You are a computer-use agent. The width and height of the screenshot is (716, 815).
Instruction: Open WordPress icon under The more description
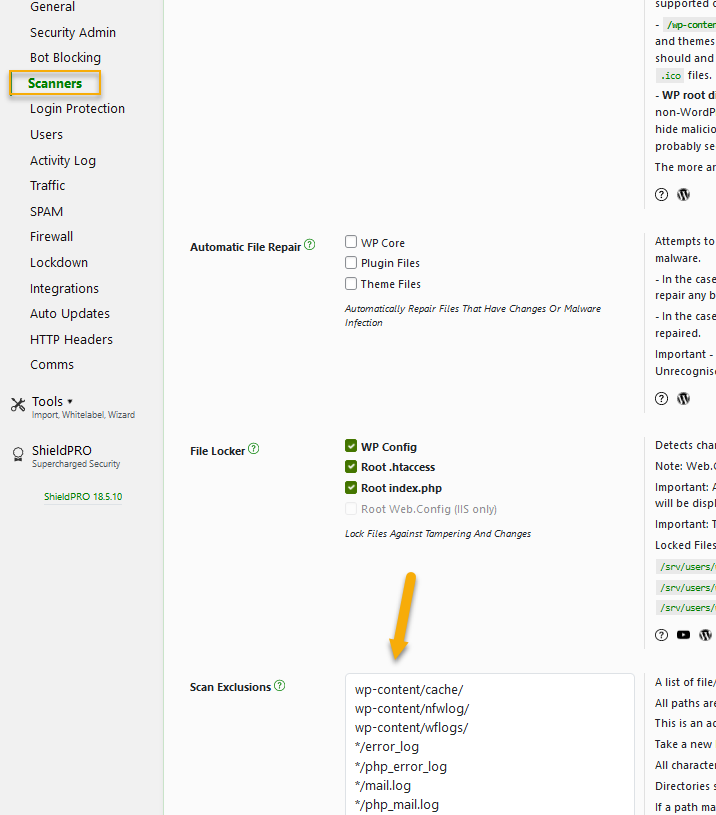point(683,194)
